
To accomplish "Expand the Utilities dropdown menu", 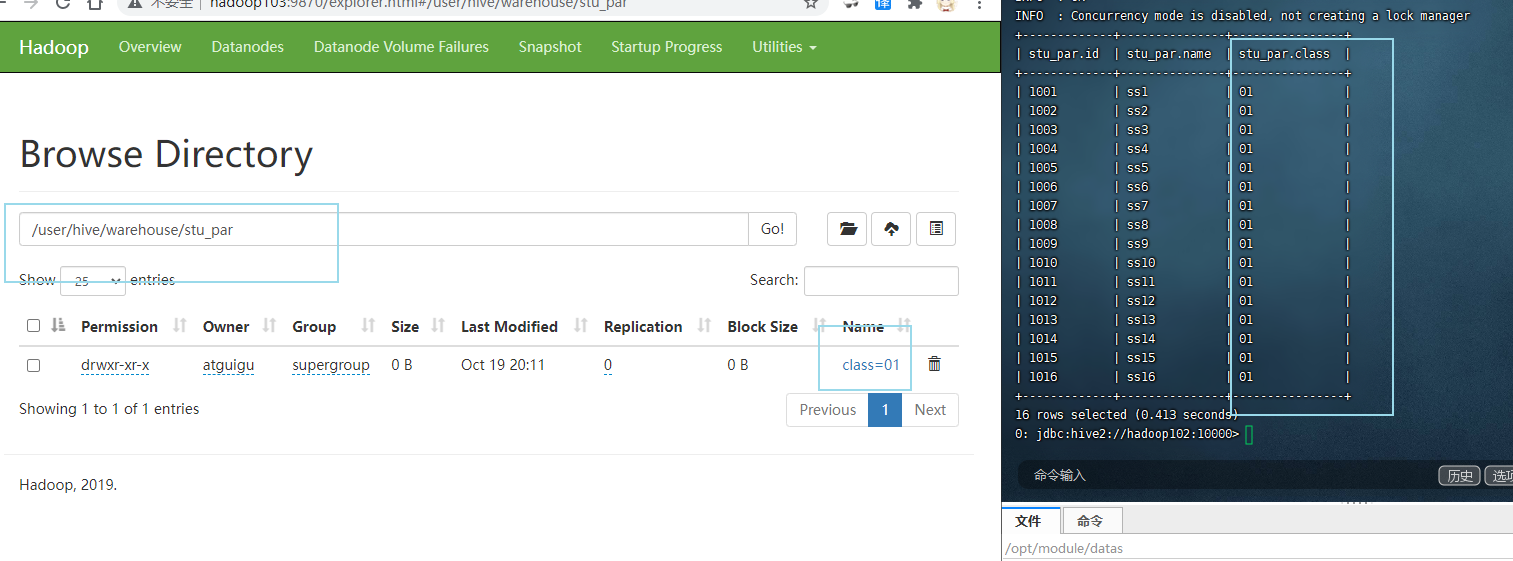I will click(784, 47).
